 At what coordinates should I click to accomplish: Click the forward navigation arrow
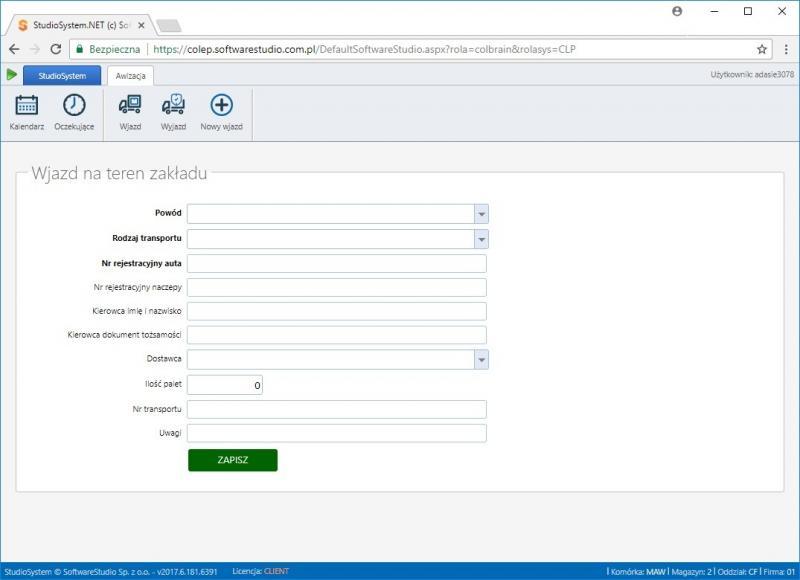(x=35, y=49)
